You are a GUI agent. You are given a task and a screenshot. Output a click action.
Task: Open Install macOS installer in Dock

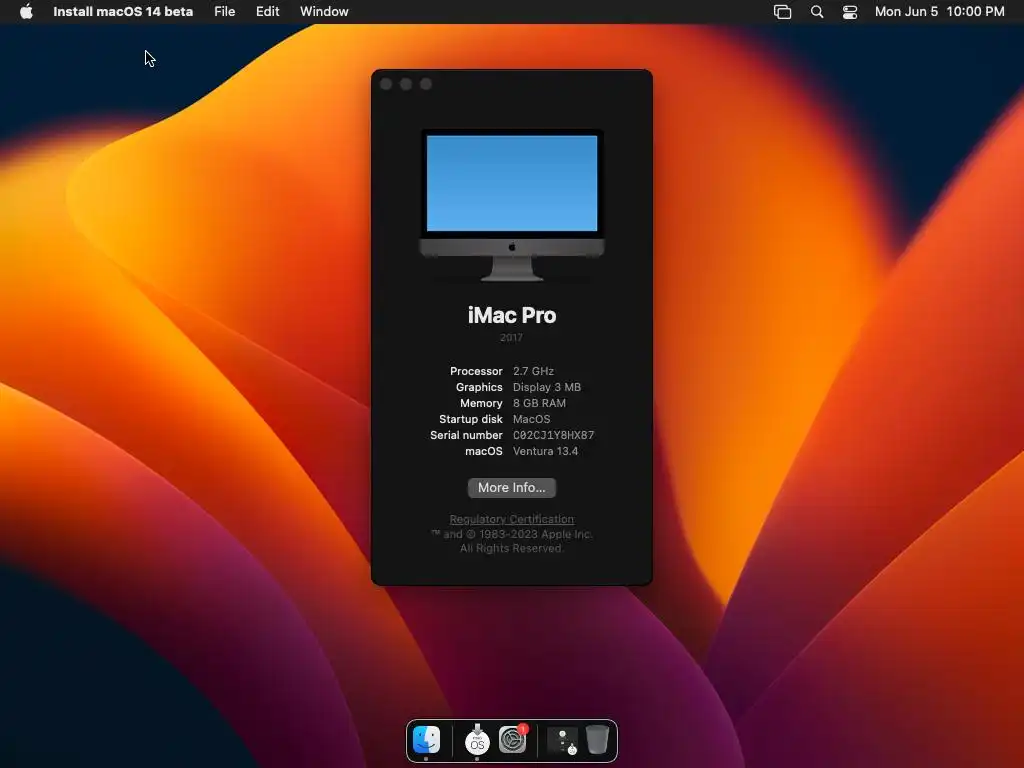477,740
